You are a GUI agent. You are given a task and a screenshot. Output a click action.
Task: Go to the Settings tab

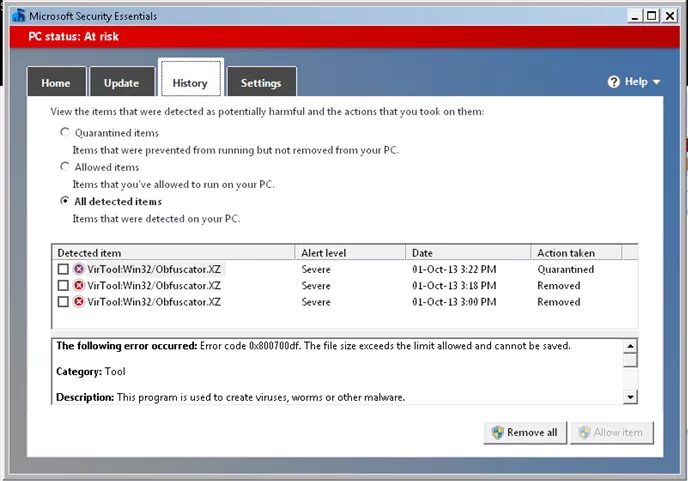coord(262,82)
